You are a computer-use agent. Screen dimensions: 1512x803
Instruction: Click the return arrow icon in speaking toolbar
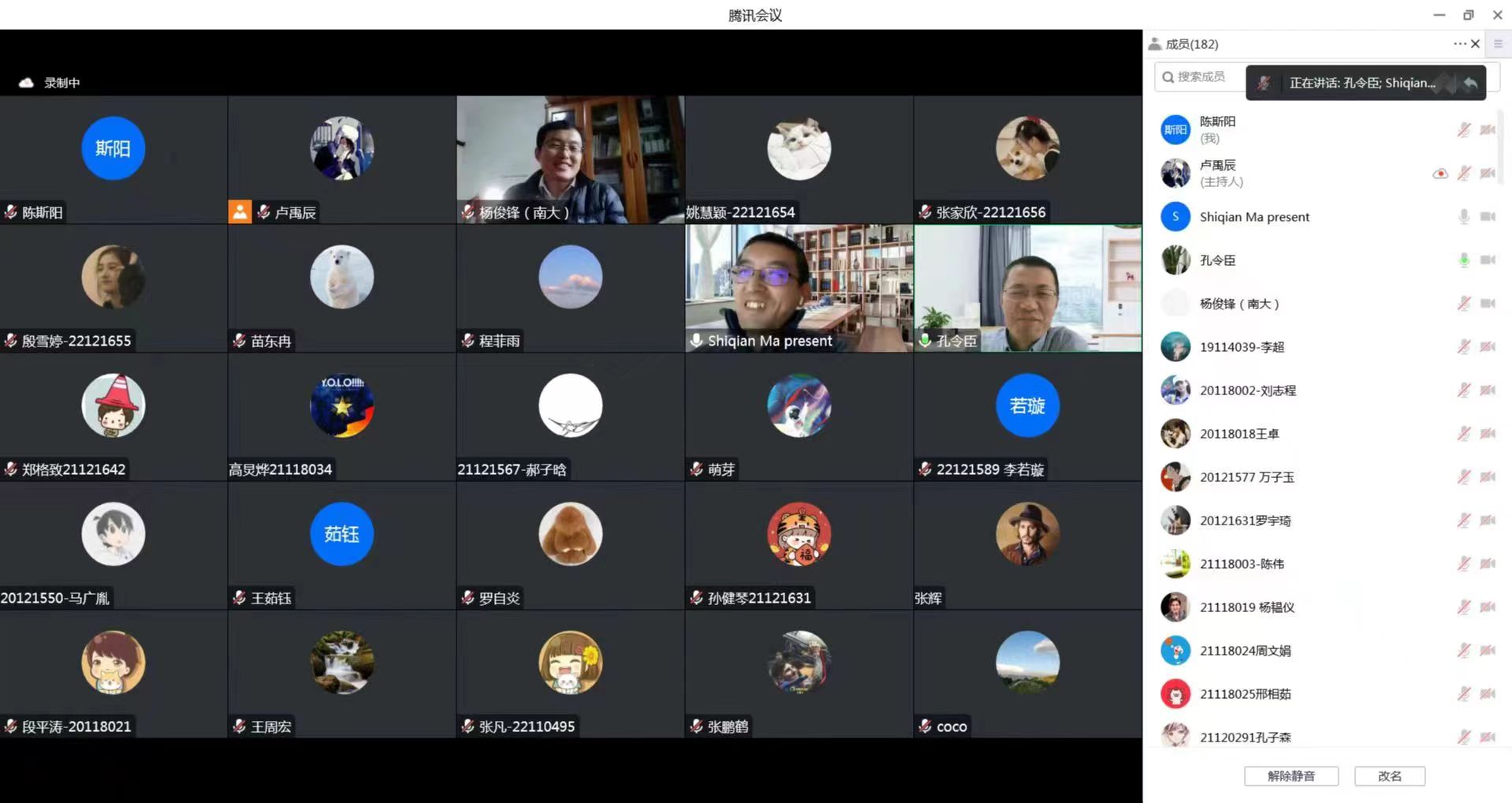1470,83
